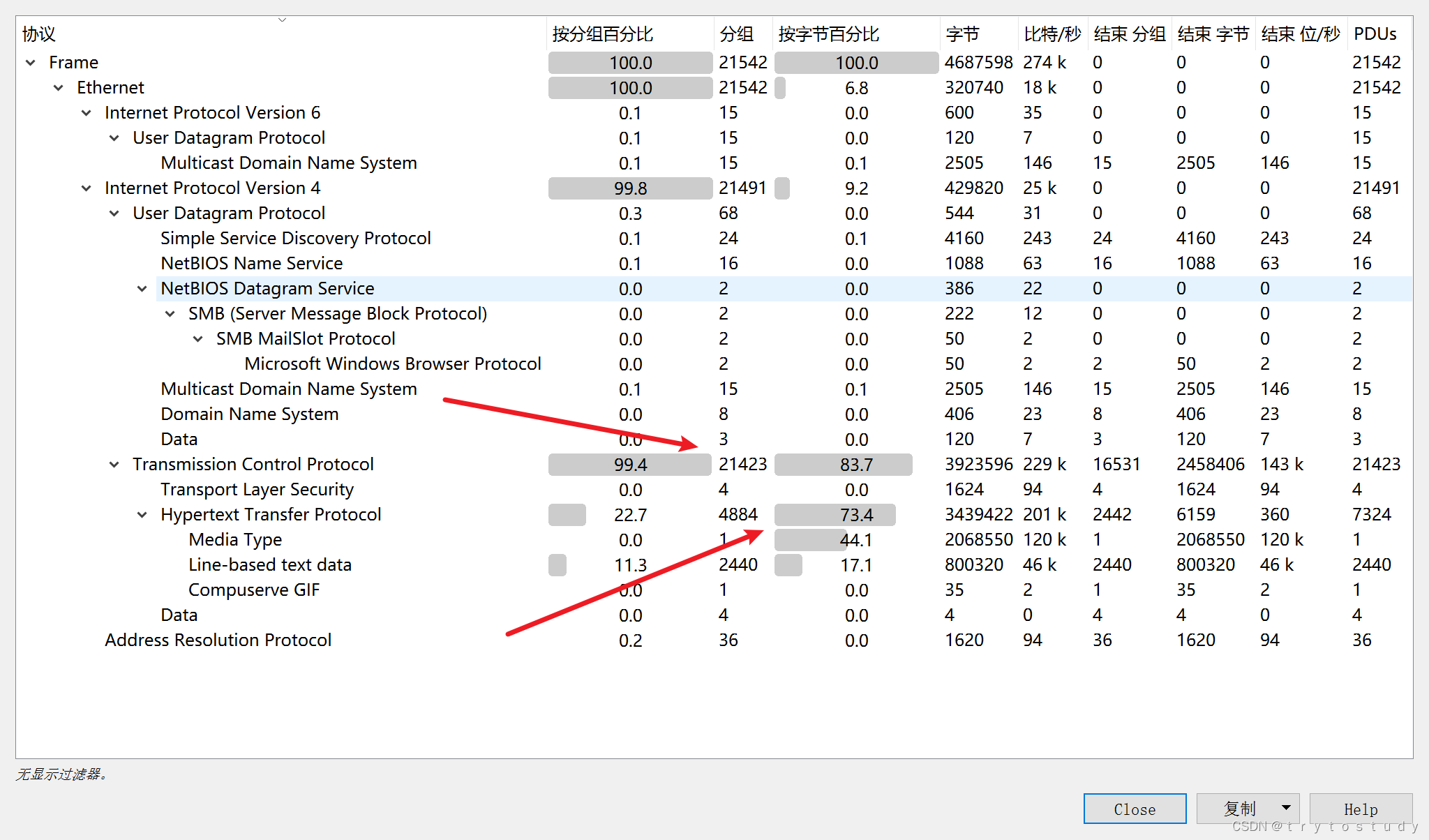
Task: Collapse Hypertext Transfer Protocol node
Action: point(142,515)
